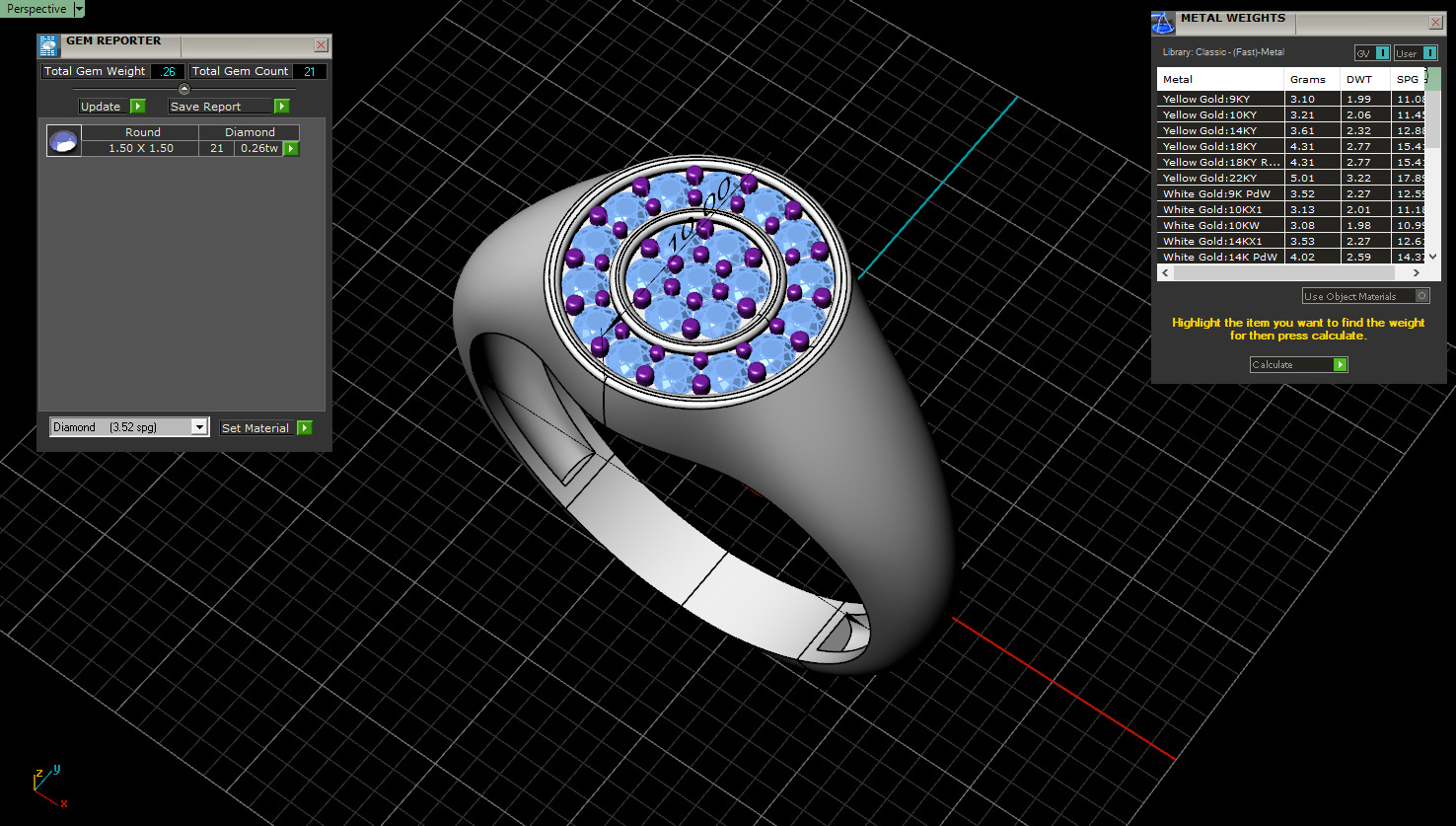The width and height of the screenshot is (1456, 826).
Task: Select the White Gold:14K PdW row
Action: 1292,257
